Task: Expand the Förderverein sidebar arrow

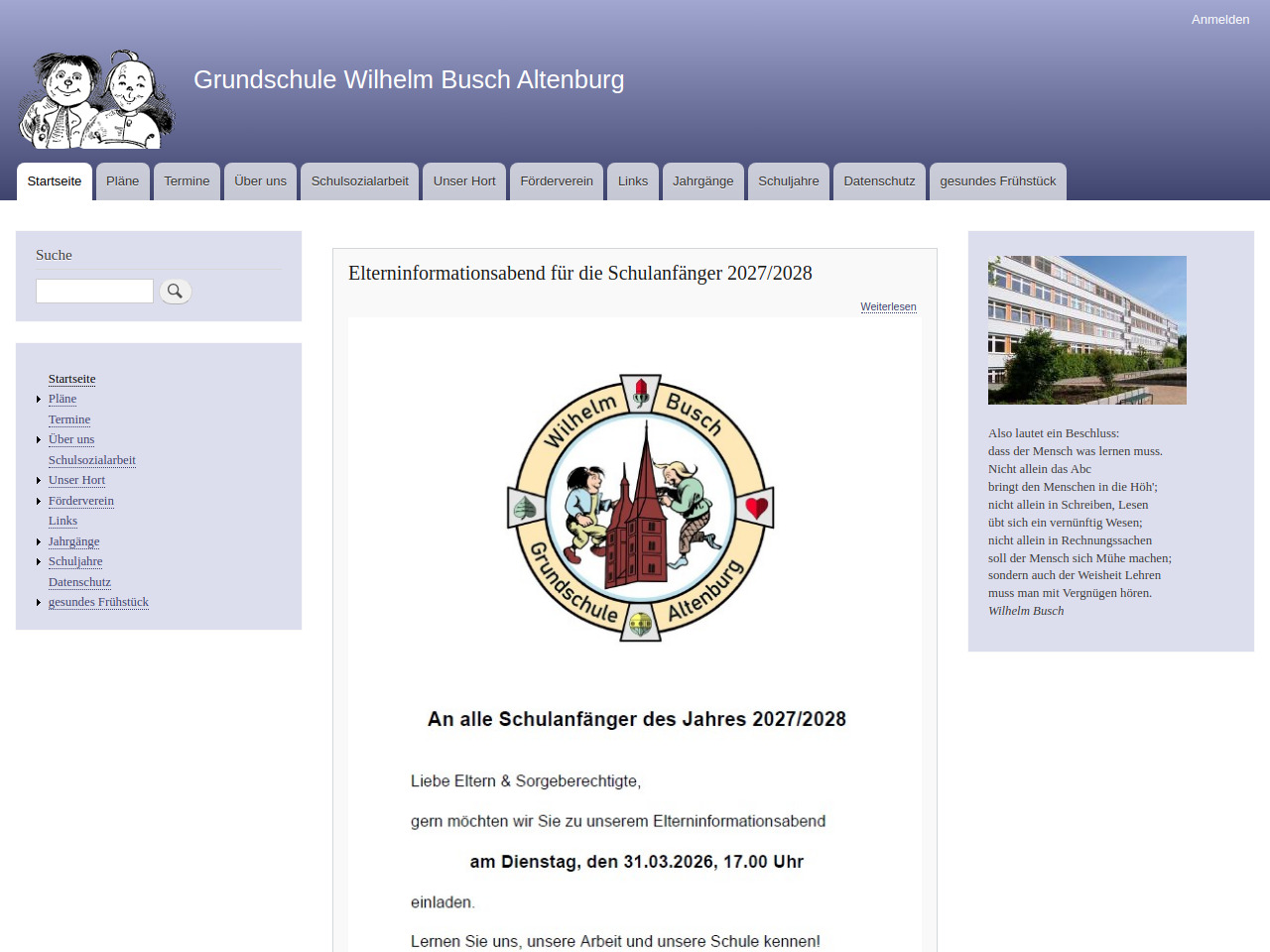Action: click(x=39, y=502)
